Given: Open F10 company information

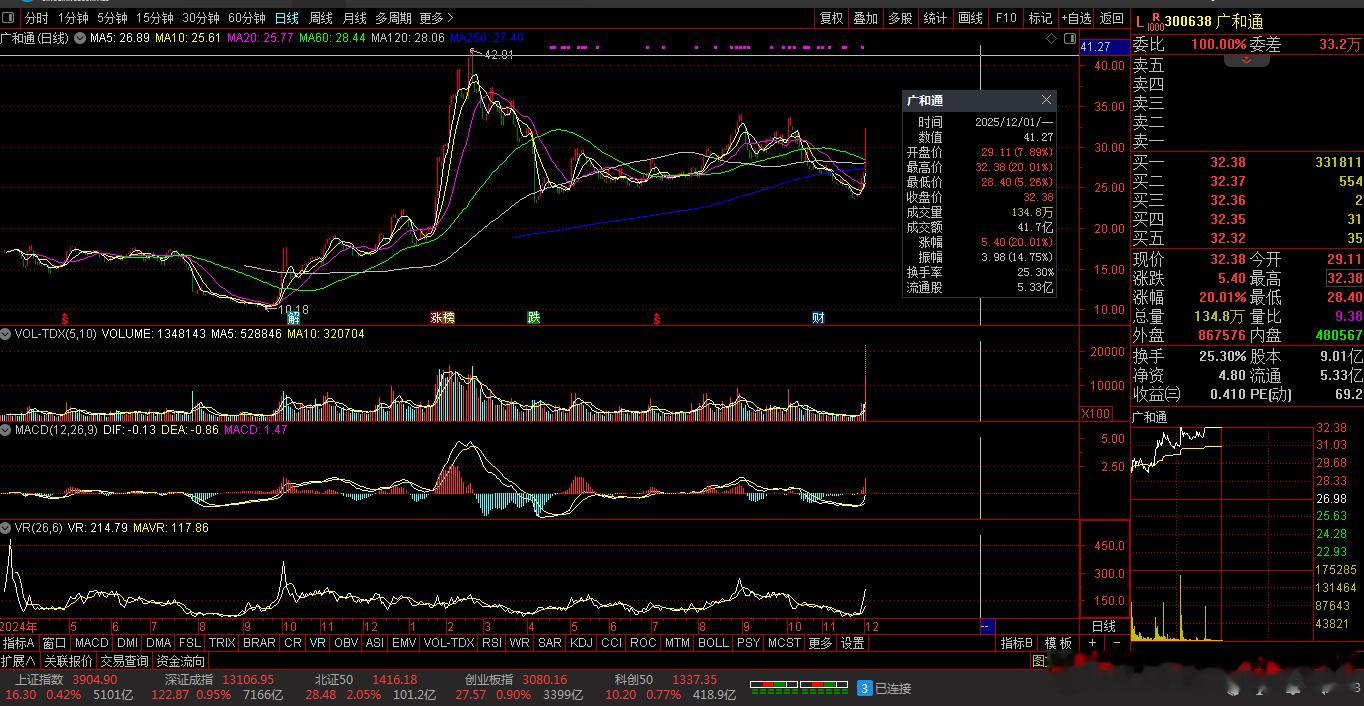Looking at the screenshot, I should point(1006,18).
